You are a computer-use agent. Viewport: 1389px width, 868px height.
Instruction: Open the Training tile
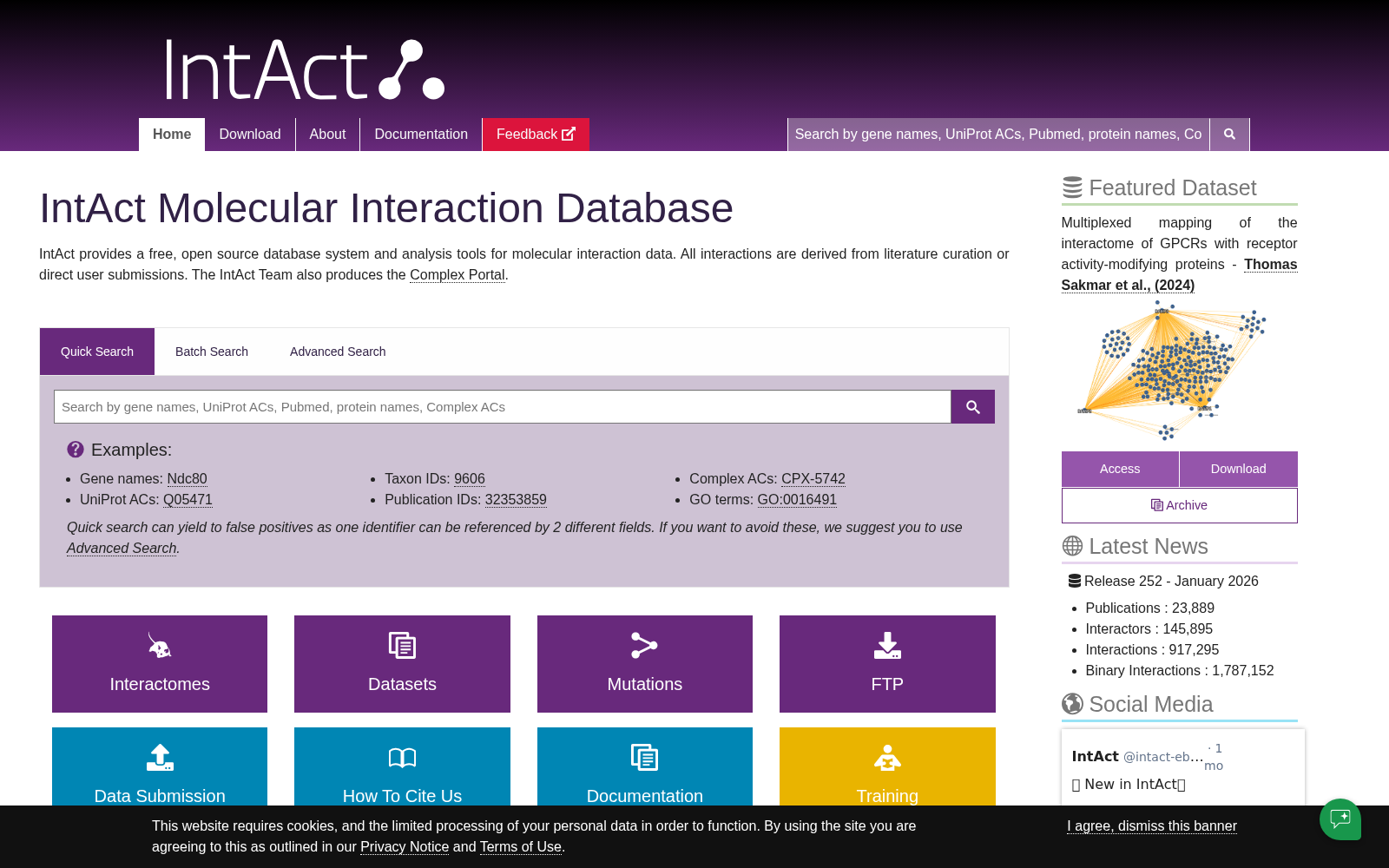click(x=887, y=767)
